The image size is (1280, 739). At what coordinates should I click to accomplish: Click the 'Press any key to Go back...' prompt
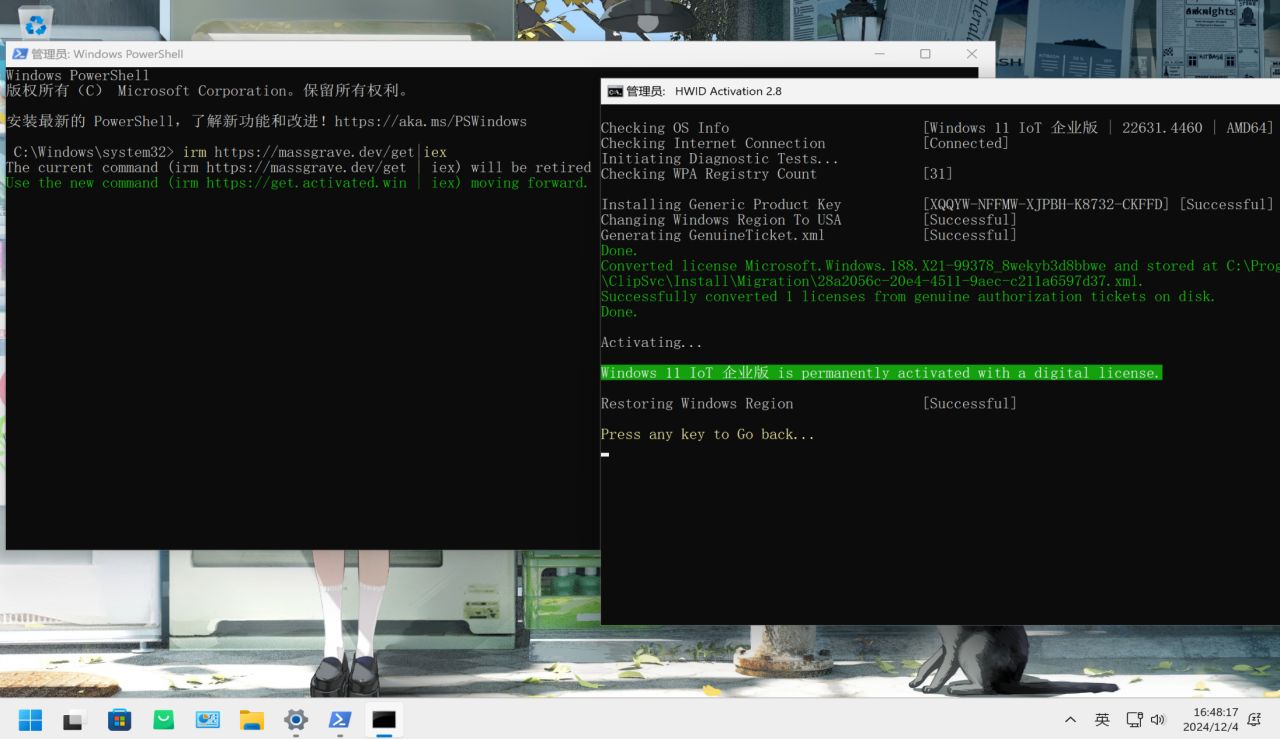[x=708, y=435]
